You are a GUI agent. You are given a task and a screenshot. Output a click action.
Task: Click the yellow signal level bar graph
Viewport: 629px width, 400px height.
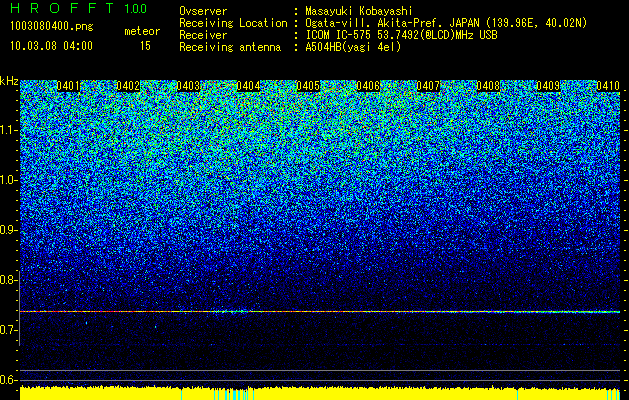click(320, 393)
